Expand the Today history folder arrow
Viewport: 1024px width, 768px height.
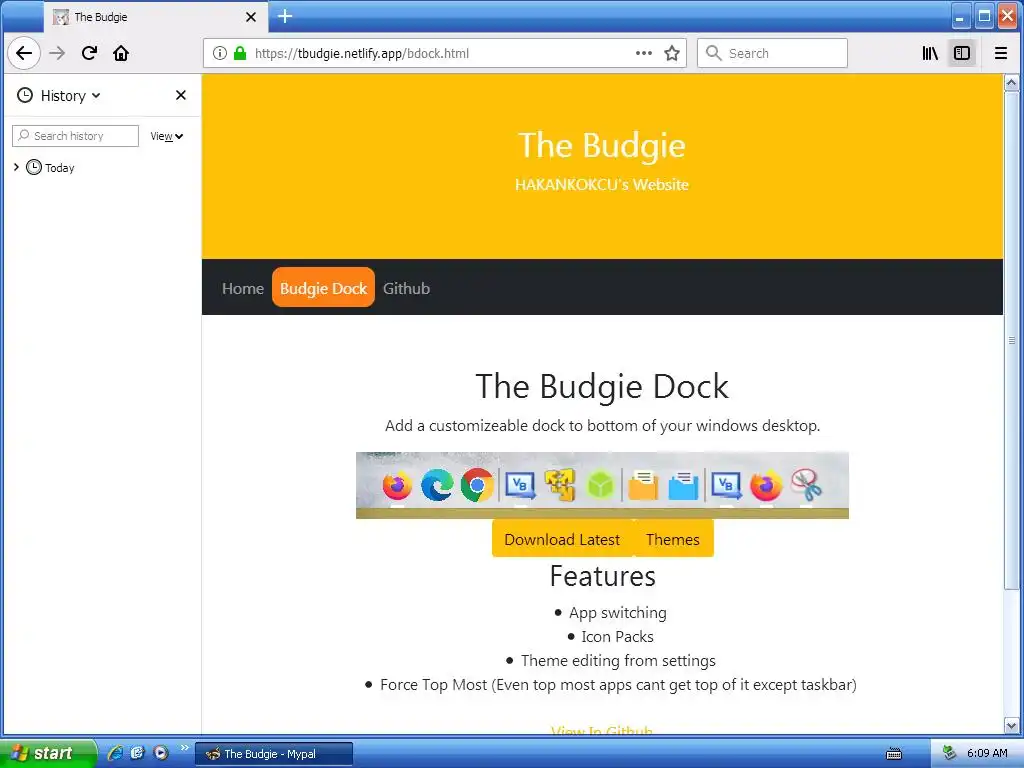pyautogui.click(x=16, y=167)
